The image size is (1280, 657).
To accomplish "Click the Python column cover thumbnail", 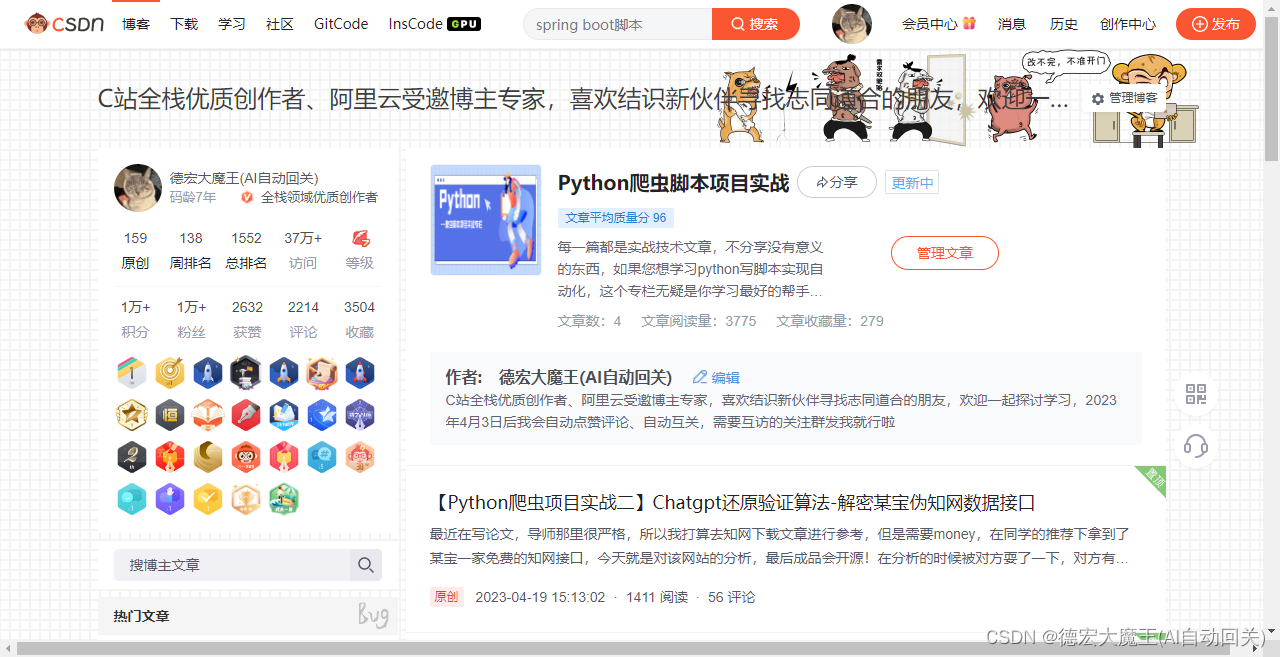I will point(485,220).
